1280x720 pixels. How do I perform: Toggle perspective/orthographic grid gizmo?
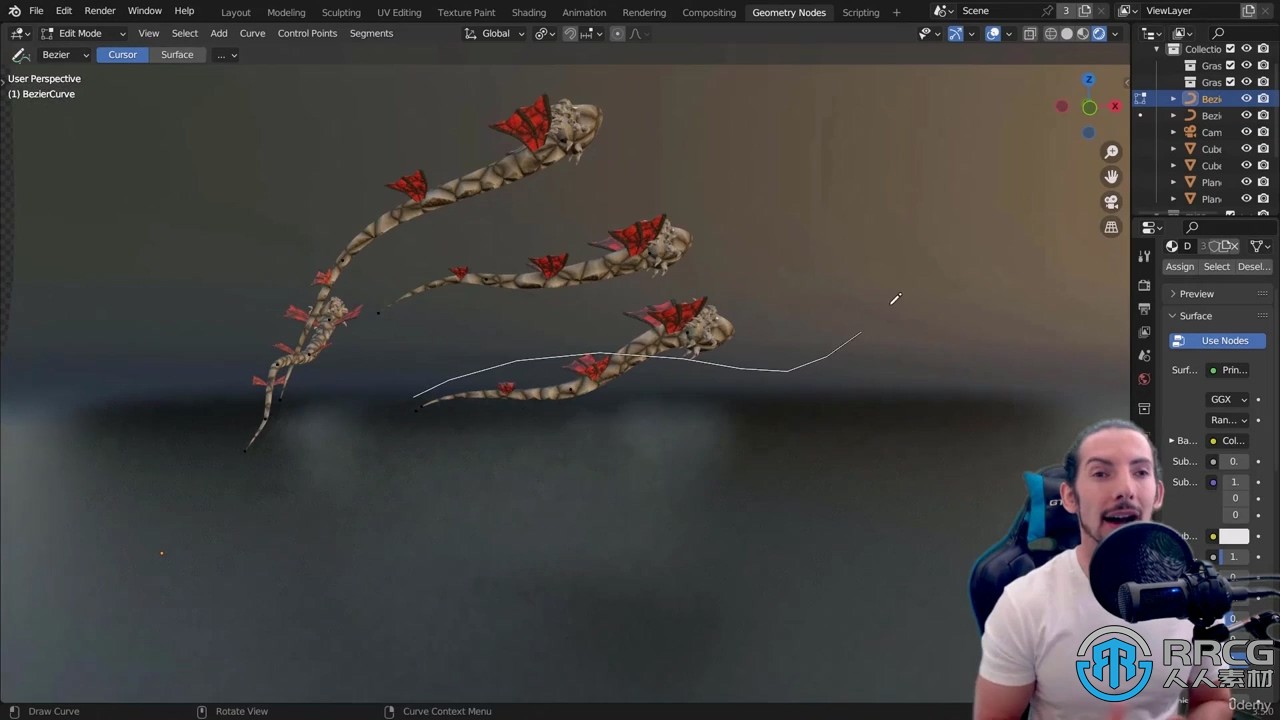[x=1111, y=227]
